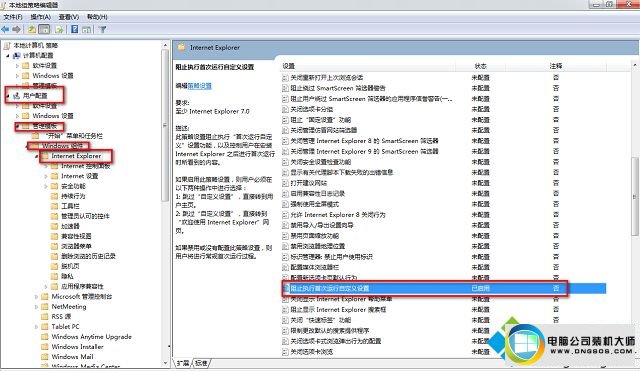Image resolution: width=640 pixels, height=371 pixels.
Task: Open the Help question-mark toolbar icon
Action: click(x=75, y=29)
